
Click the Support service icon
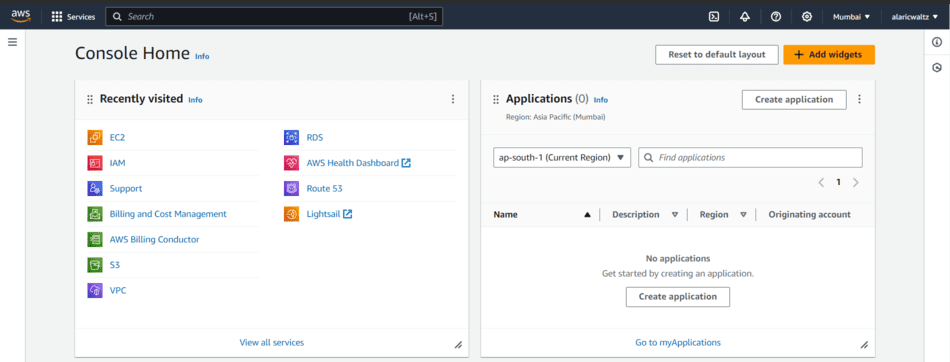95,189
